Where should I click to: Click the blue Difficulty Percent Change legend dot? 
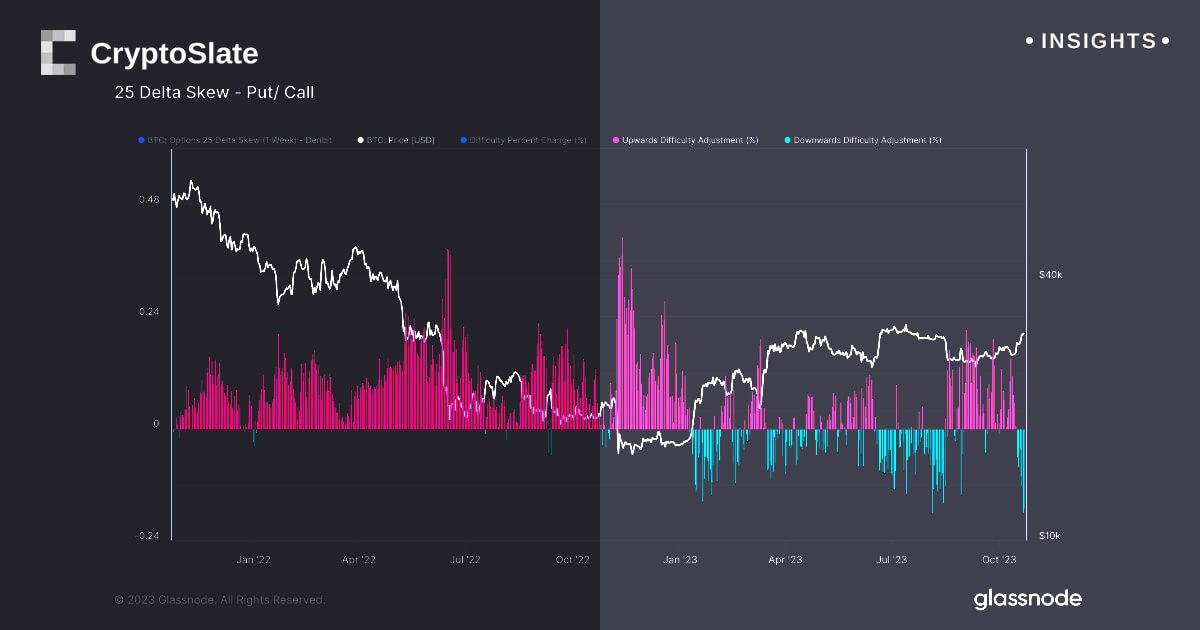463,140
